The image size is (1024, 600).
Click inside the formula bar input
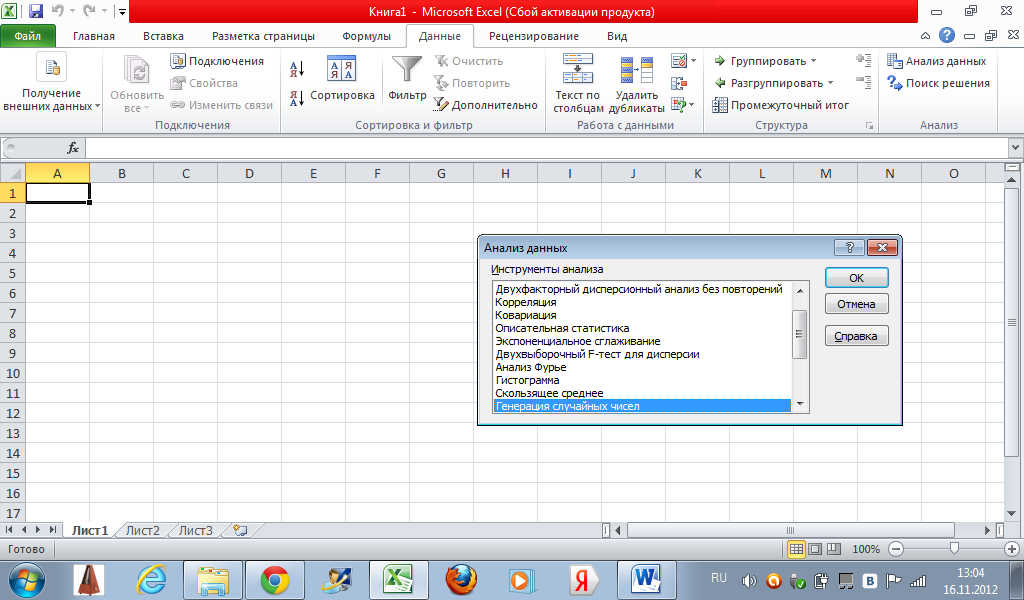tap(547, 148)
